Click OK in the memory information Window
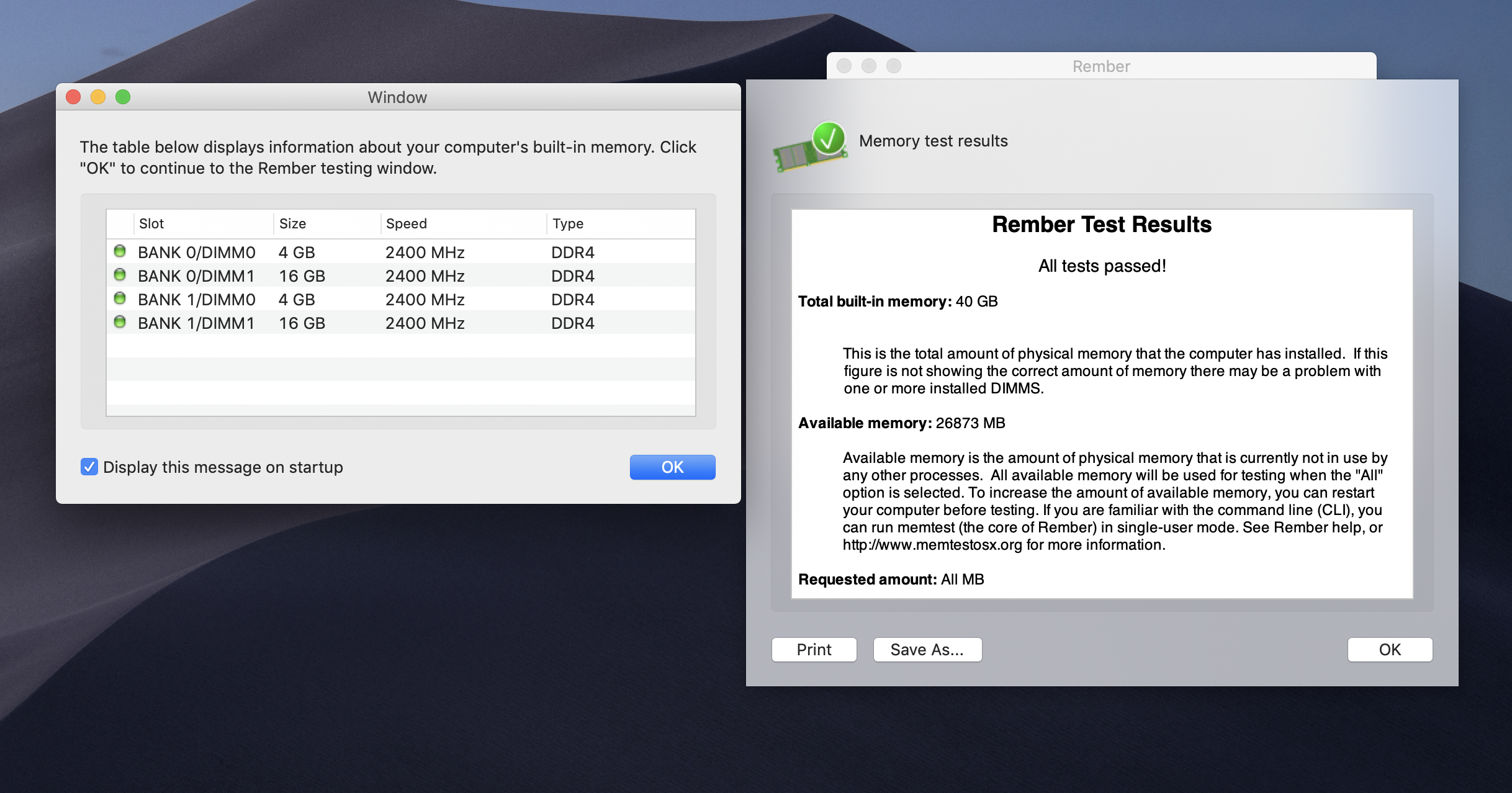 point(672,467)
